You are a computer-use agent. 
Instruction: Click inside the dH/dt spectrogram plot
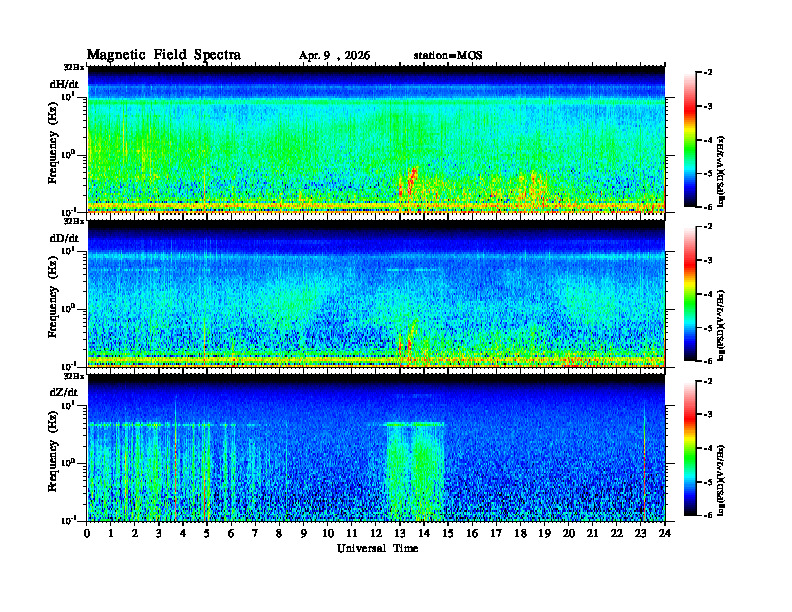tap(376, 139)
